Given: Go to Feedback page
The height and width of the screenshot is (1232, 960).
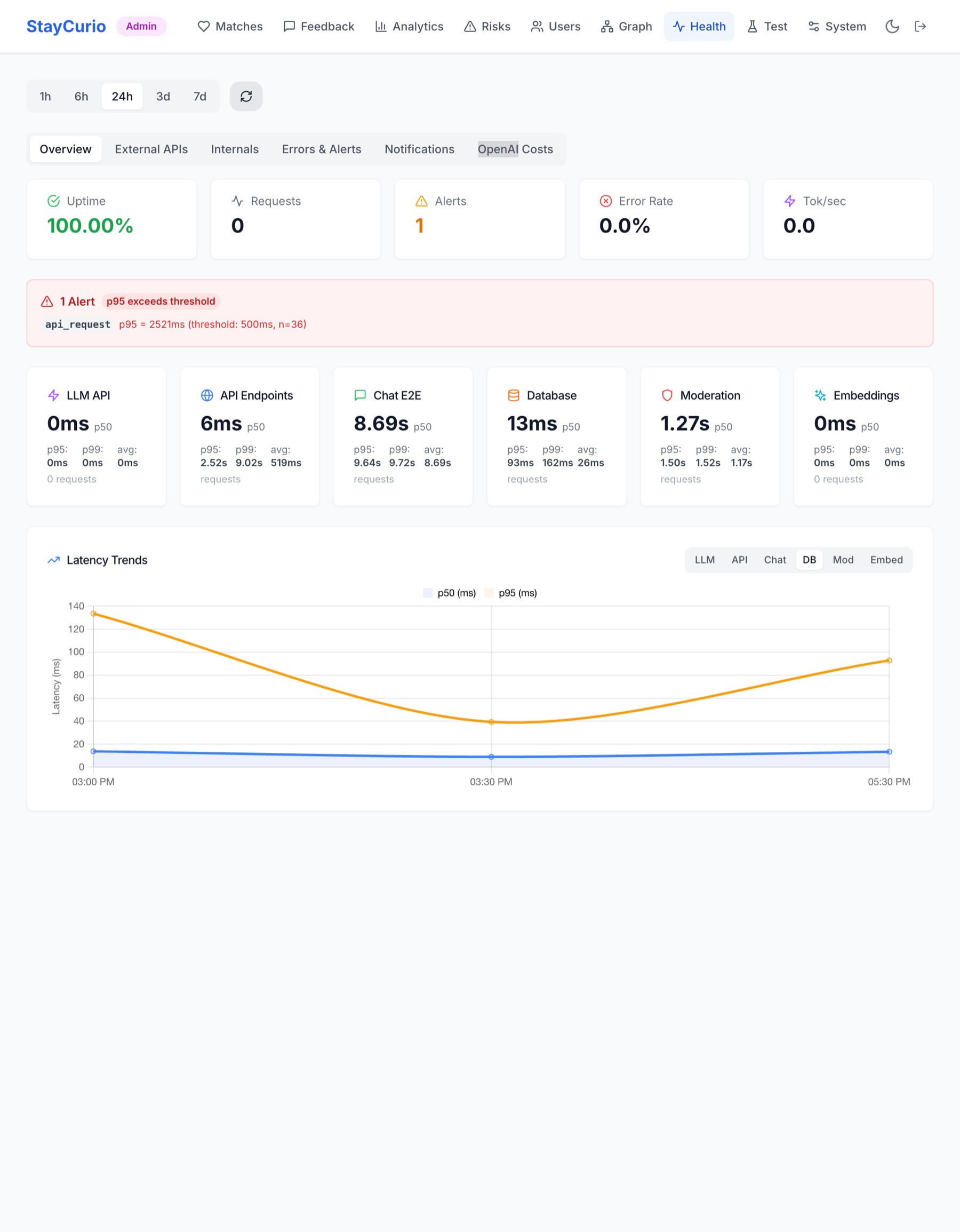Looking at the screenshot, I should (x=318, y=27).
